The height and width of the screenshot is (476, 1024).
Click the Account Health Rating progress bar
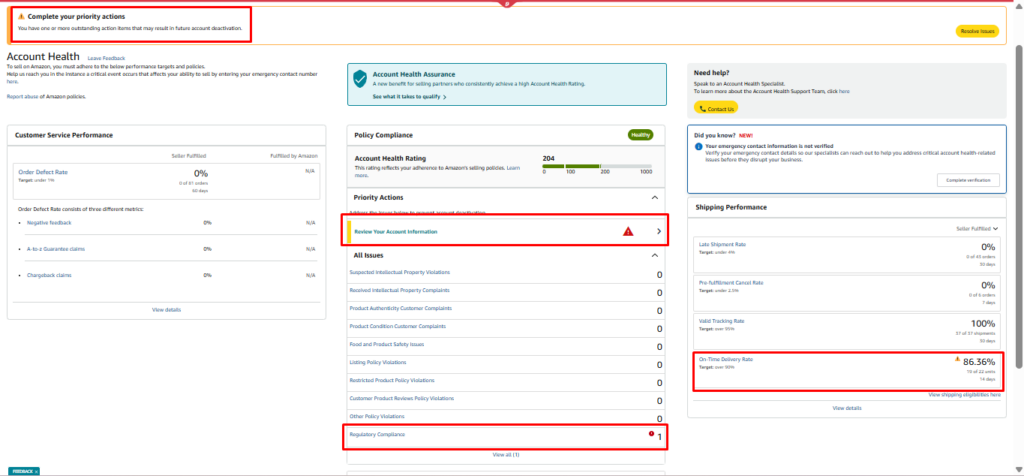(x=597, y=167)
